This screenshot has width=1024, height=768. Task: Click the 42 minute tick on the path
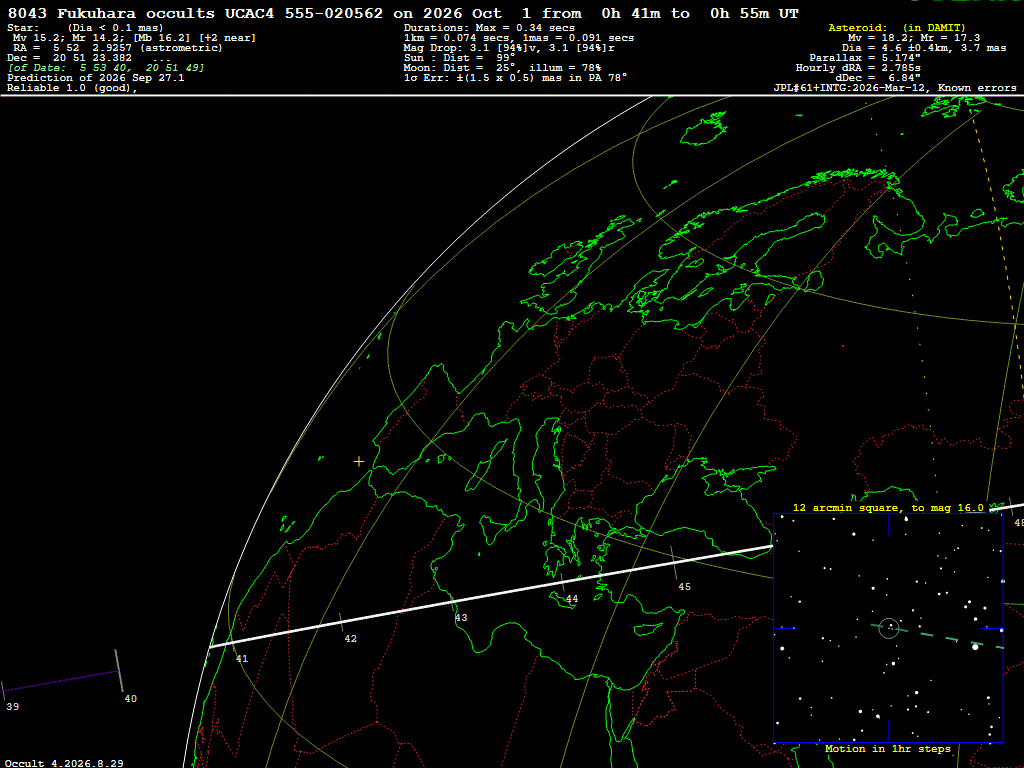(342, 622)
